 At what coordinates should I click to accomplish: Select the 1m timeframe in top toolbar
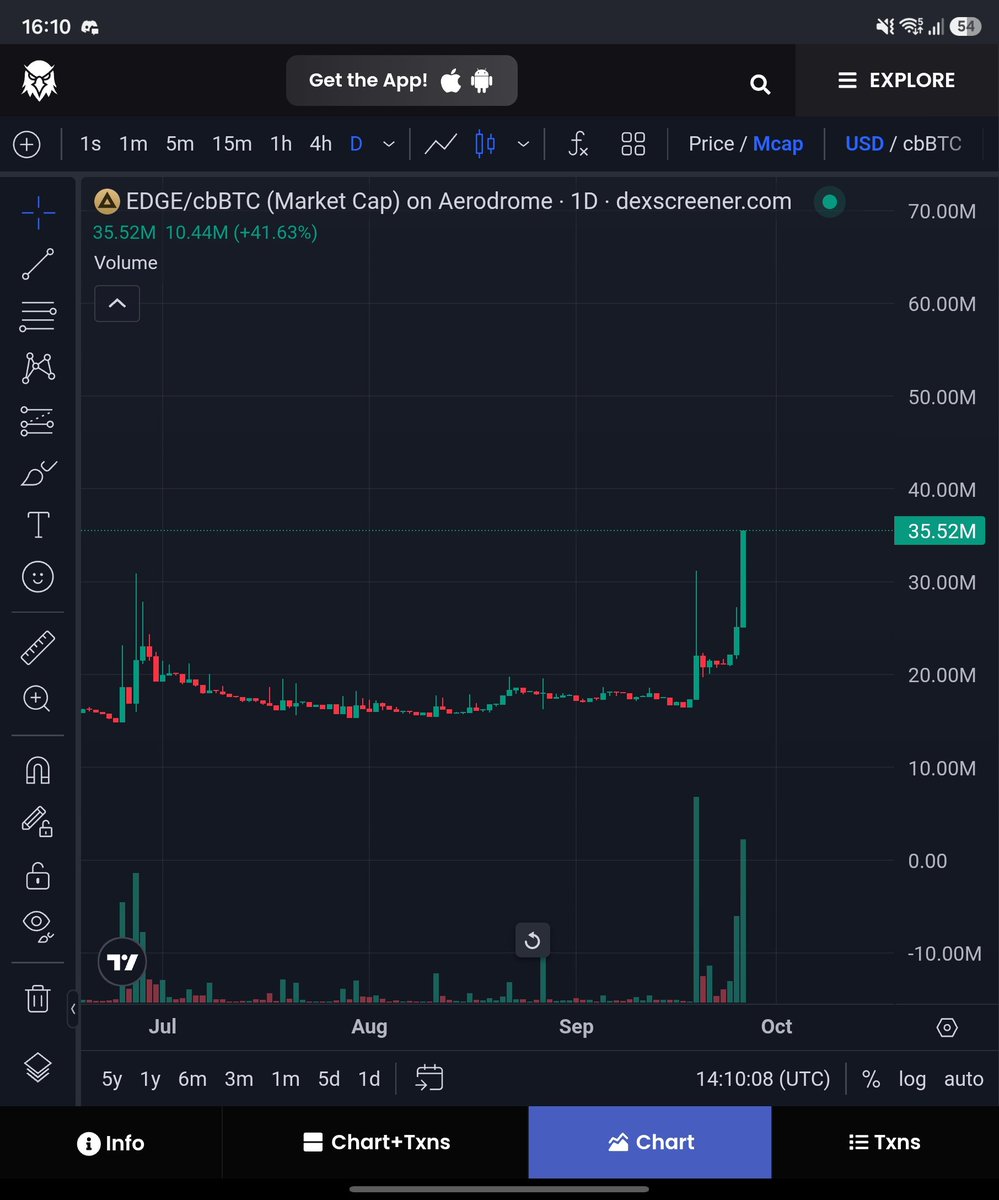(133, 144)
